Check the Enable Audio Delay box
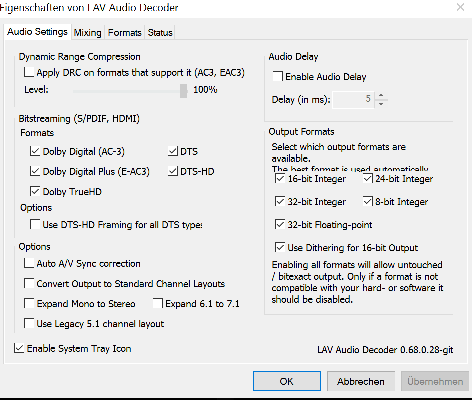The height and width of the screenshot is (400, 472). (277, 76)
